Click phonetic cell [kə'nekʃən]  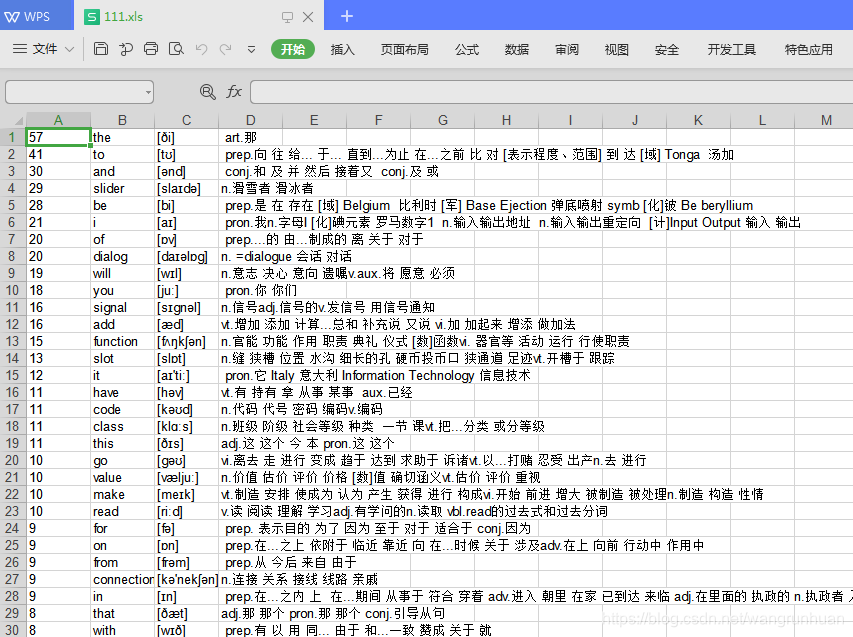[x=187, y=579]
